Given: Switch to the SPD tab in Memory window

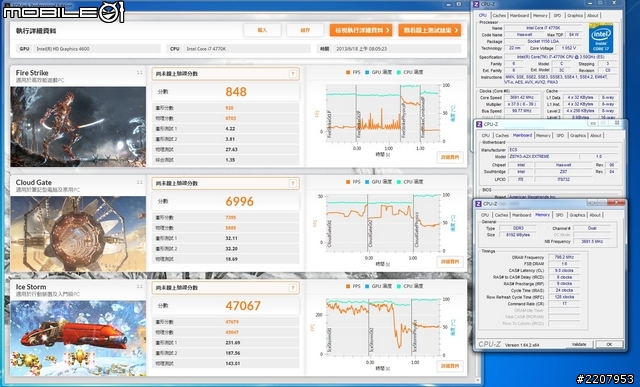Looking at the screenshot, I should pyautogui.click(x=559, y=215).
